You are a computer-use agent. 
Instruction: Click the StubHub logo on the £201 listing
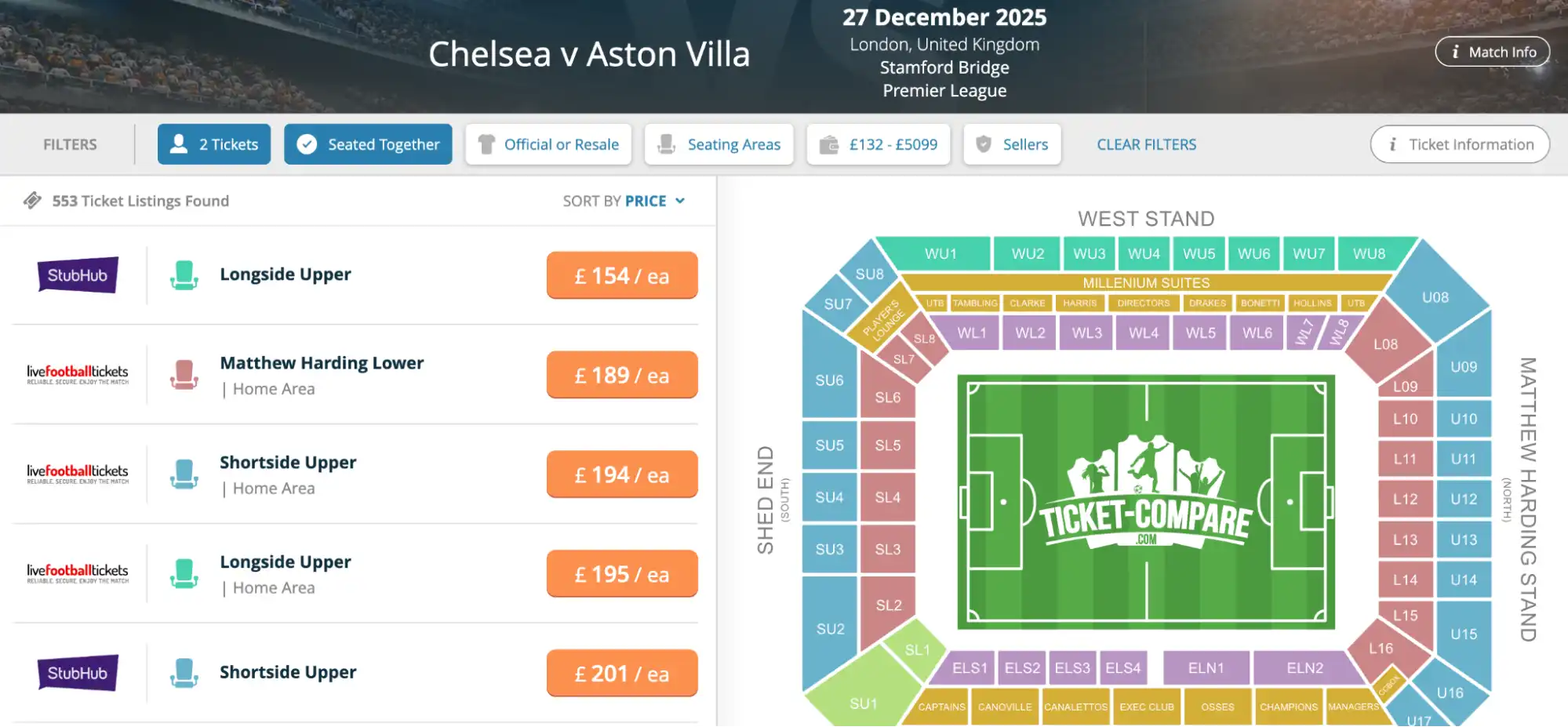click(x=76, y=673)
